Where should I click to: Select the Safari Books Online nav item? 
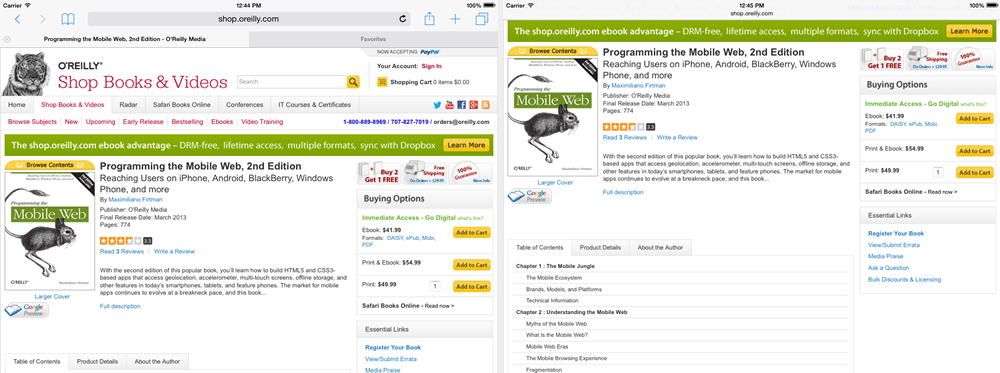(182, 105)
